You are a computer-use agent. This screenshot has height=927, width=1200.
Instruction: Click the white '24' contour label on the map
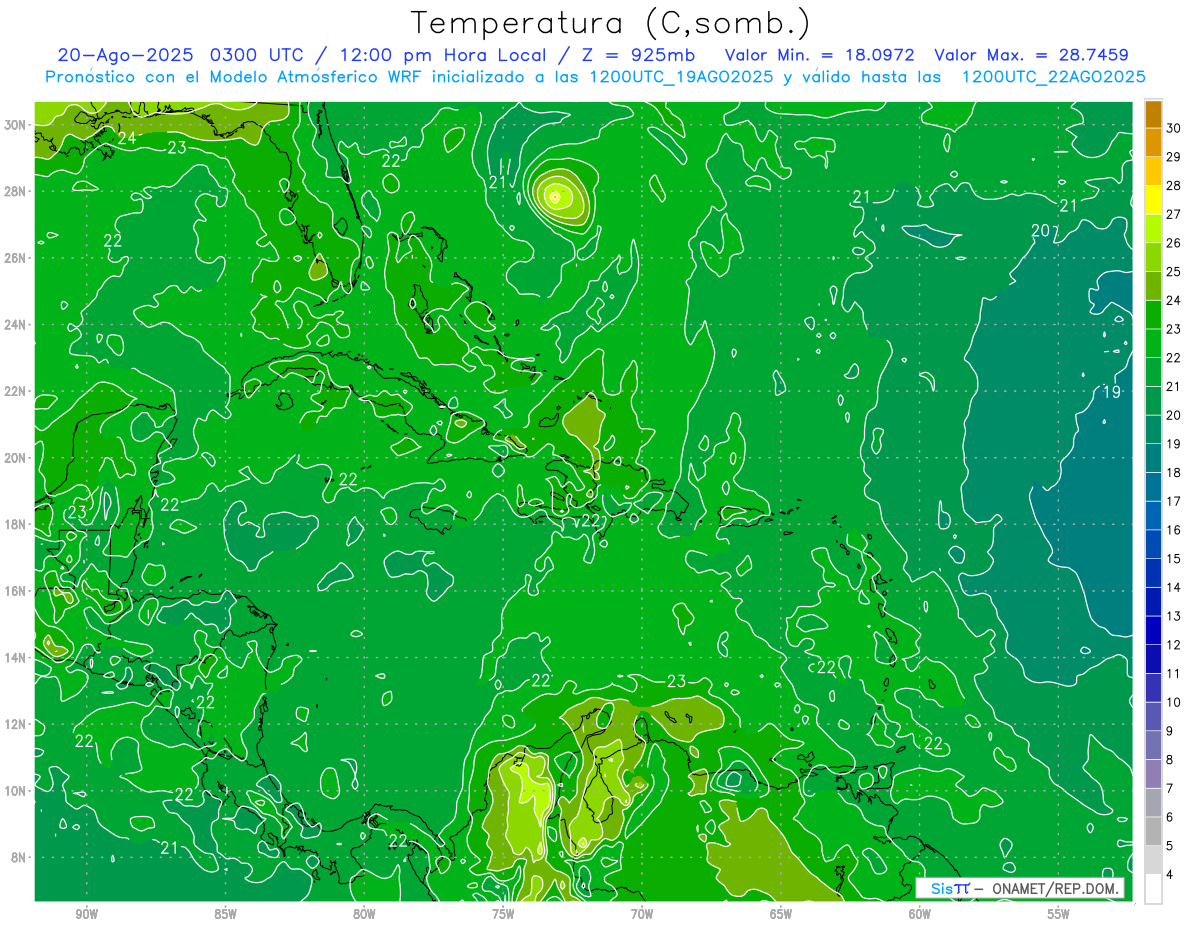point(127,139)
